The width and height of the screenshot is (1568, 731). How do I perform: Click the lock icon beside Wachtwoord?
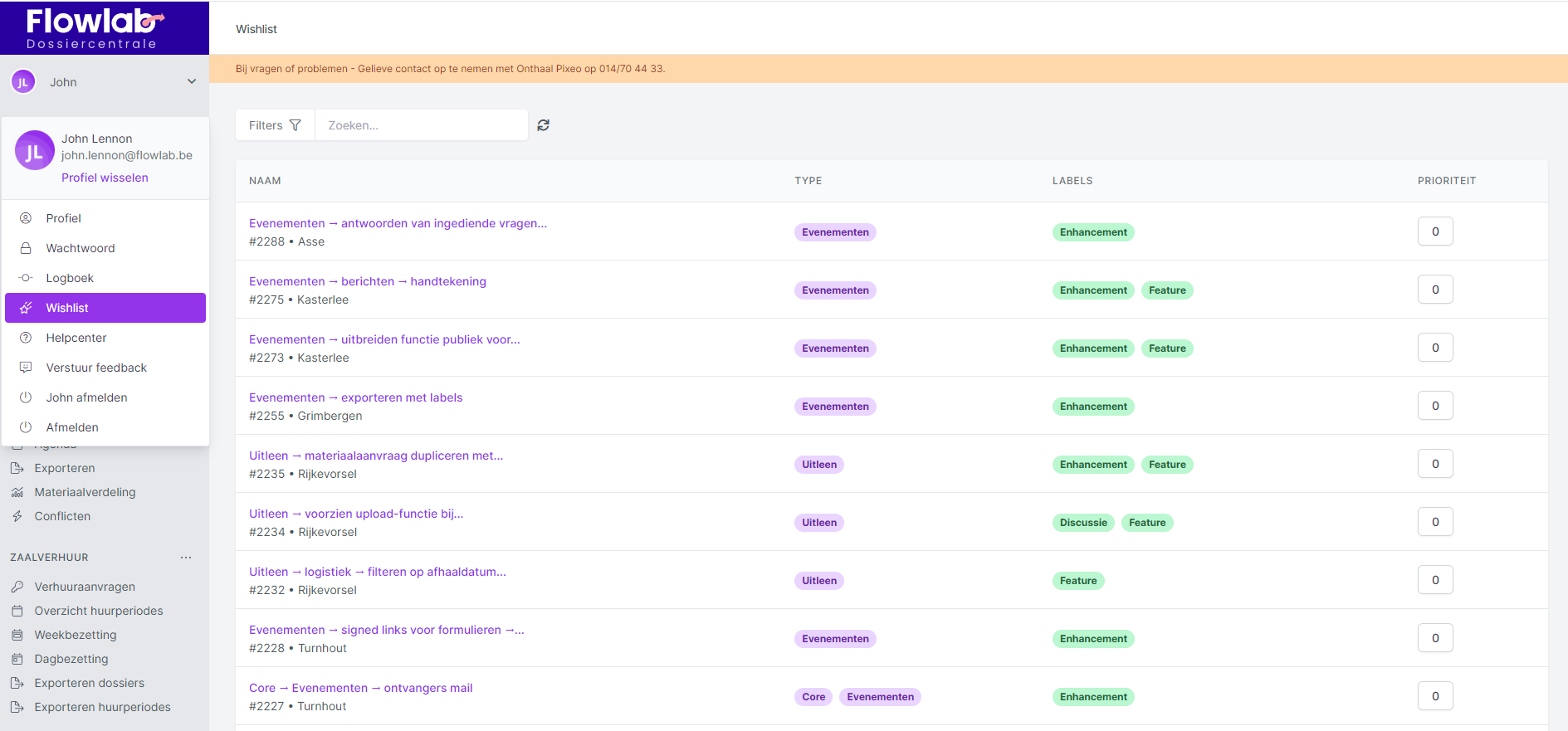pos(26,248)
